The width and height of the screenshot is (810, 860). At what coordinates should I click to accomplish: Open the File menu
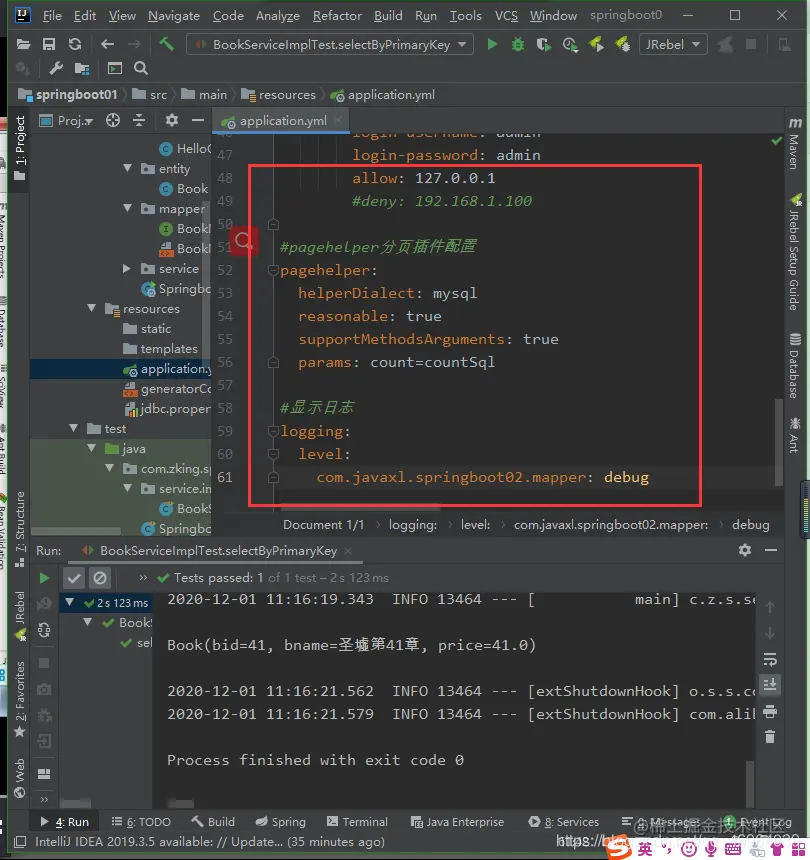click(52, 15)
